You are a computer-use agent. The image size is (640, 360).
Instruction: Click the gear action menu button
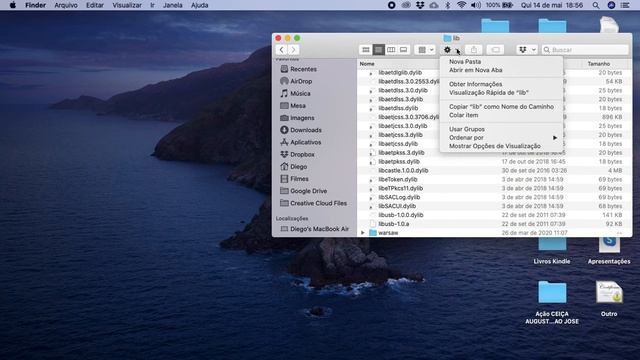click(451, 50)
